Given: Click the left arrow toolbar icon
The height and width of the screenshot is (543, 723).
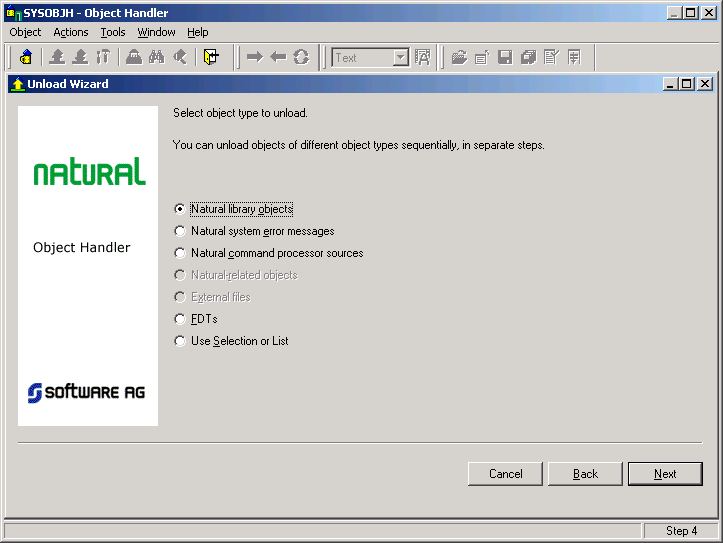Looking at the screenshot, I should (x=278, y=57).
